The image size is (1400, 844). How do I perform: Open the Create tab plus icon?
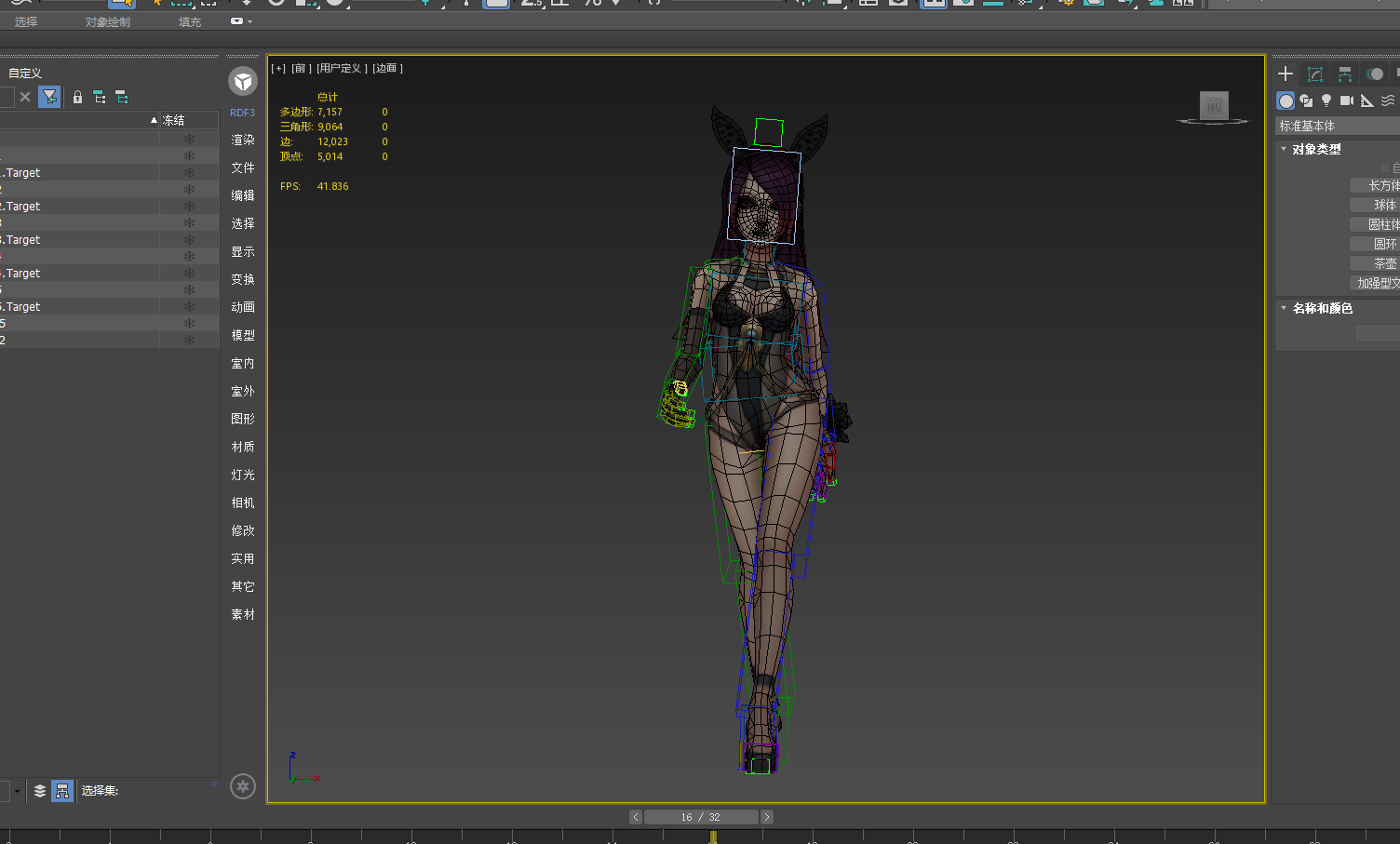pyautogui.click(x=1286, y=74)
